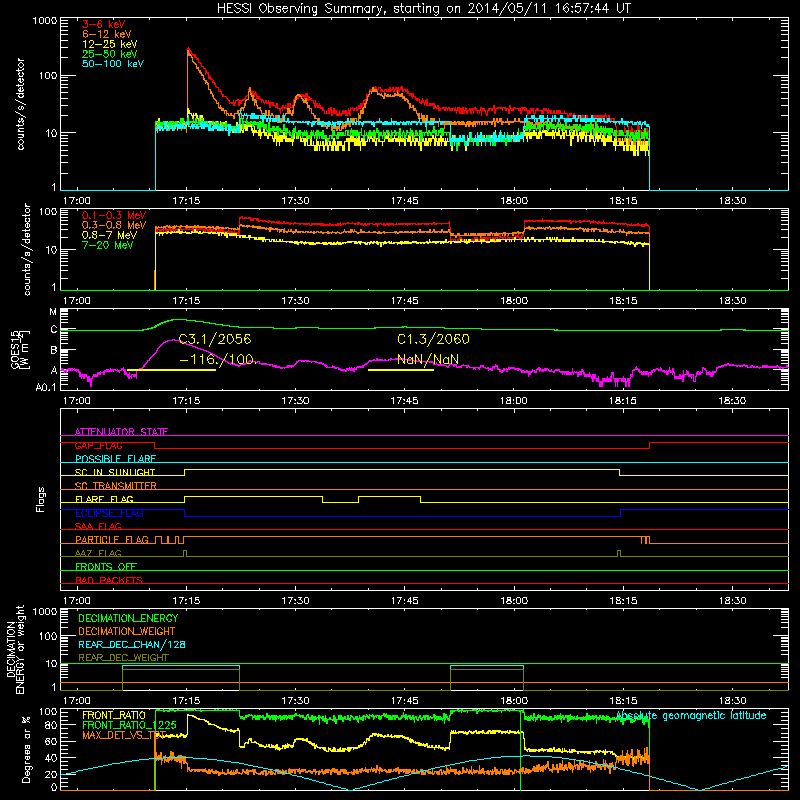Click the DECIMATION_ENERGY legend label
800x800 pixels.
(x=128, y=618)
